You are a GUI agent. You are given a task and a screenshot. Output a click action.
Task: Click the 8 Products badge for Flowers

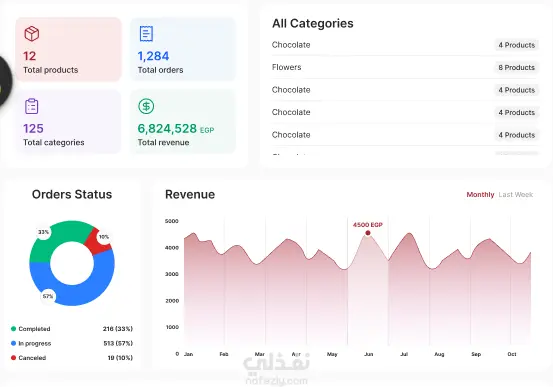516,67
